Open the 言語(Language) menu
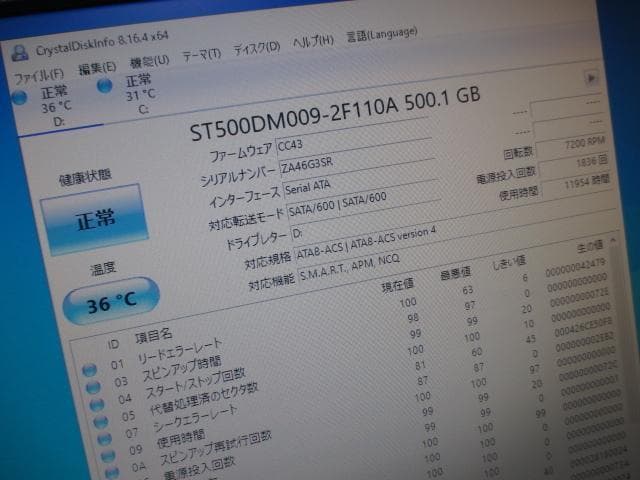 (382, 34)
